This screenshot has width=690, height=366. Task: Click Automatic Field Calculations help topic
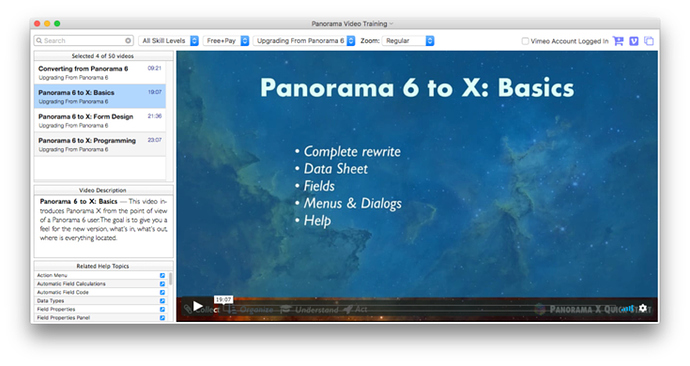[71, 284]
